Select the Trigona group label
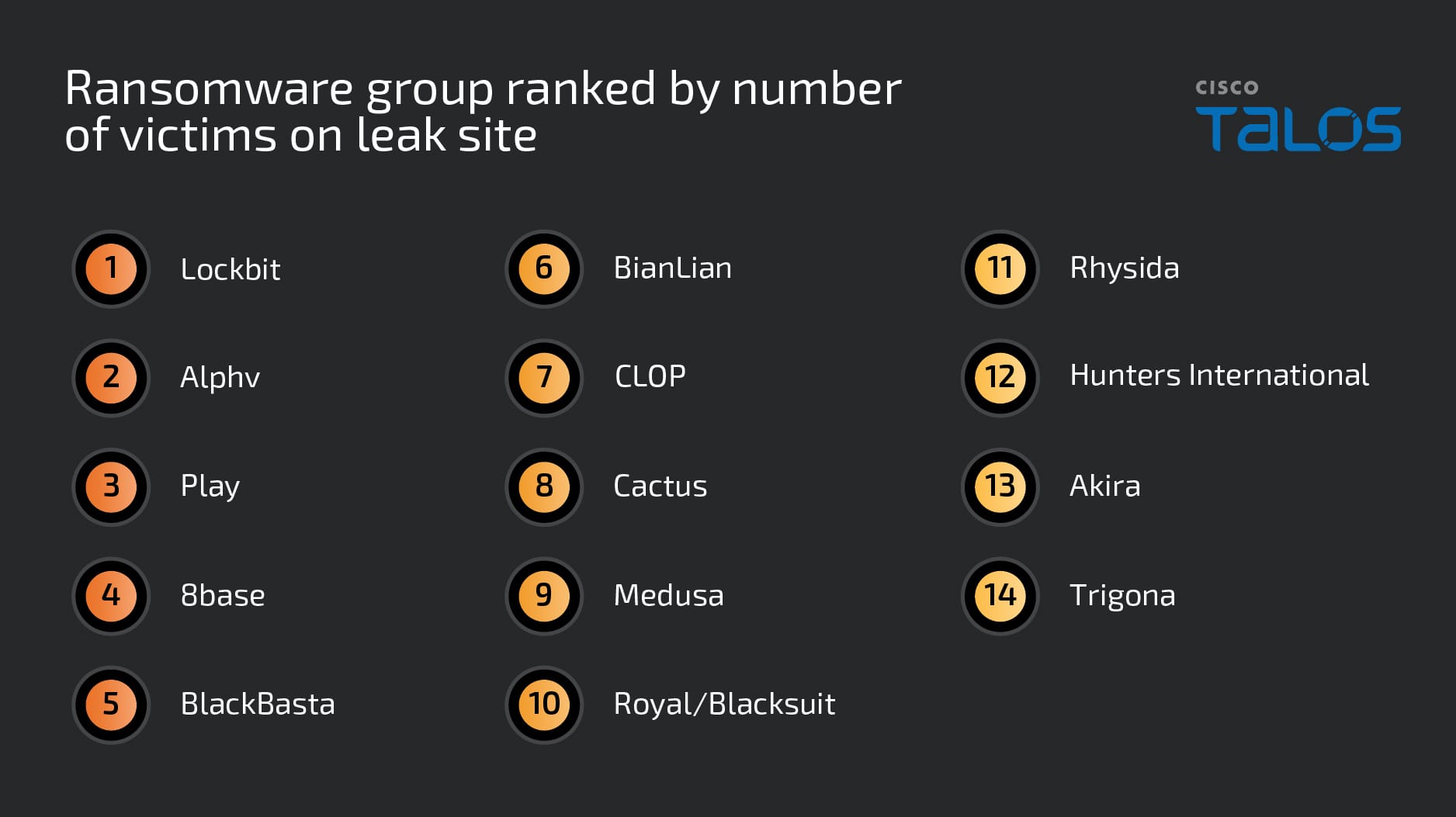Viewport: 1456px width, 817px height. 1122,596
